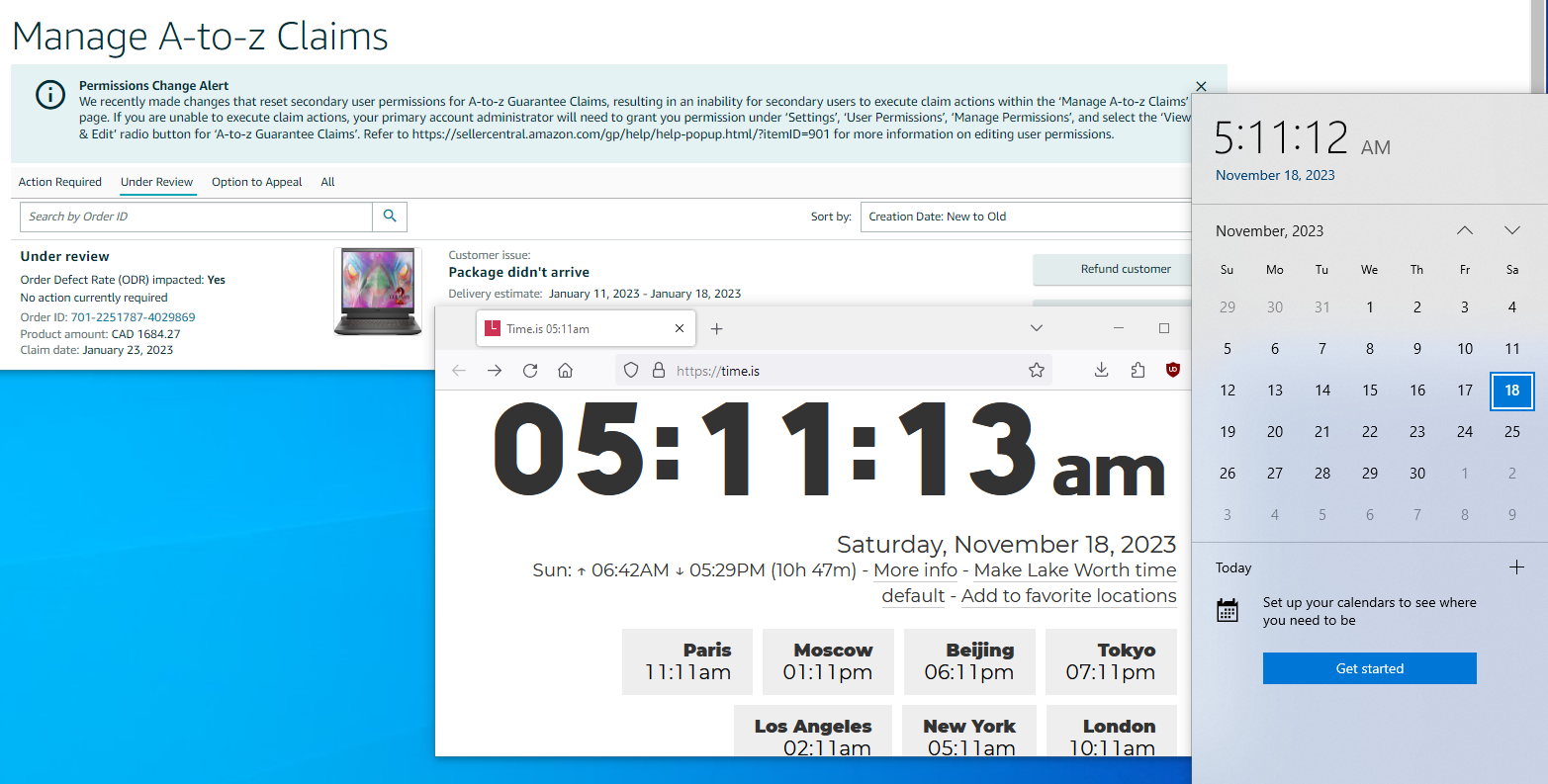Open the Beijing time tile
The width and height of the screenshot is (1548, 784).
pyautogui.click(x=969, y=661)
